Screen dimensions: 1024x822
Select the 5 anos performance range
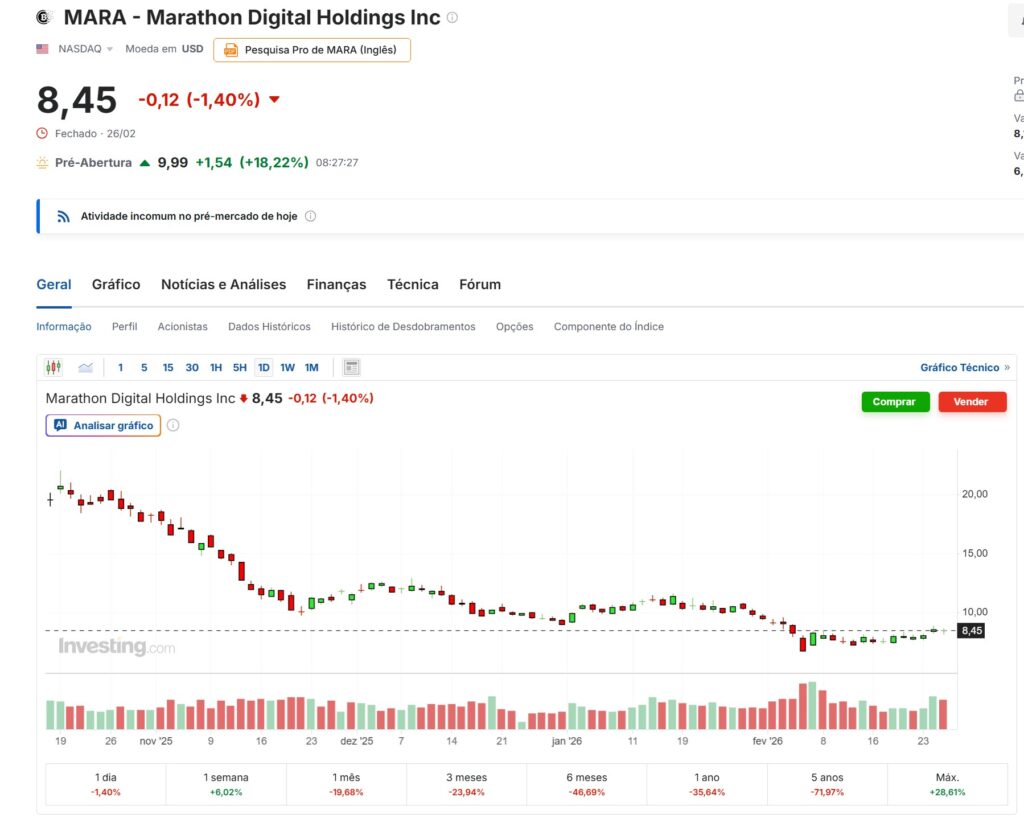pos(827,784)
